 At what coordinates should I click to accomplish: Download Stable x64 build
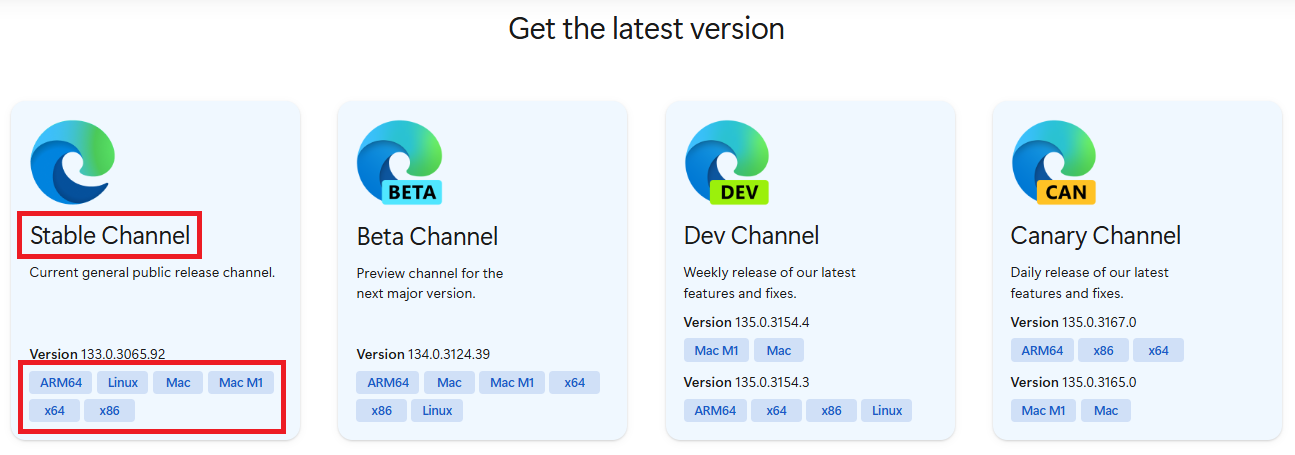[x=55, y=410]
